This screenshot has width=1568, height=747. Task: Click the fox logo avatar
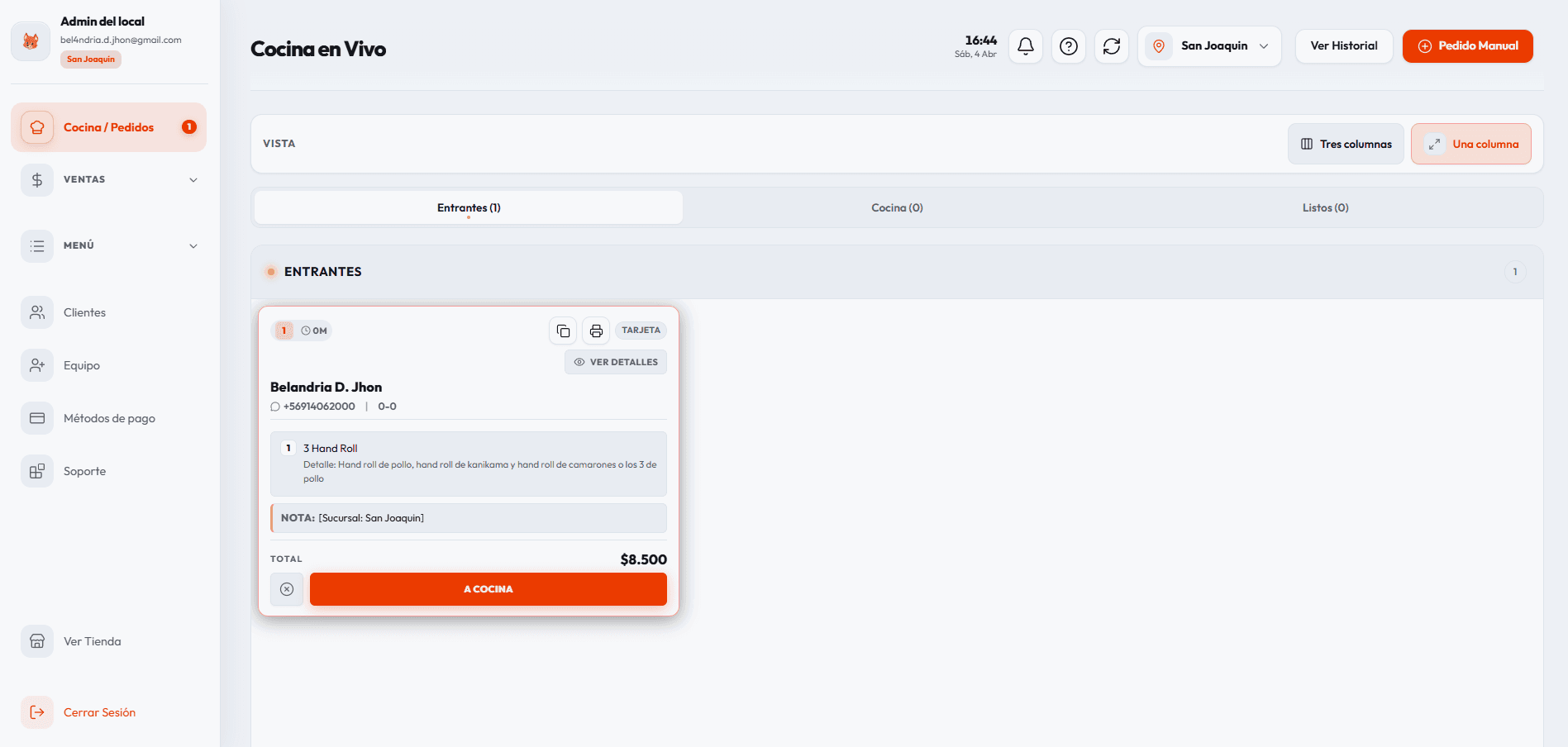(31, 41)
